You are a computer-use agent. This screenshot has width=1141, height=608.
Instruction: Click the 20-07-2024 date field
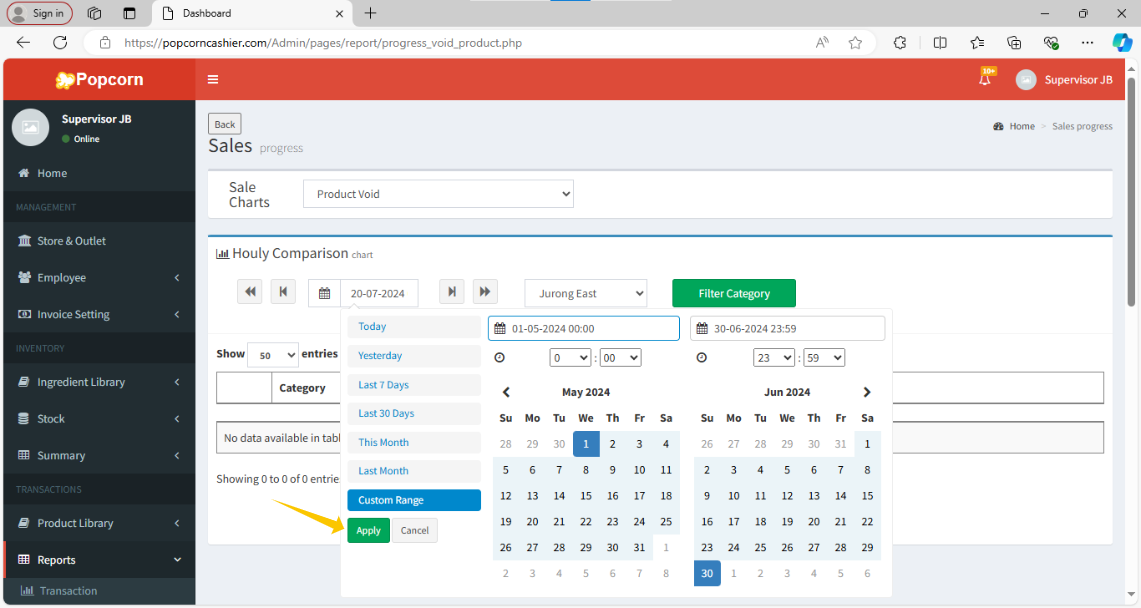tap(379, 293)
